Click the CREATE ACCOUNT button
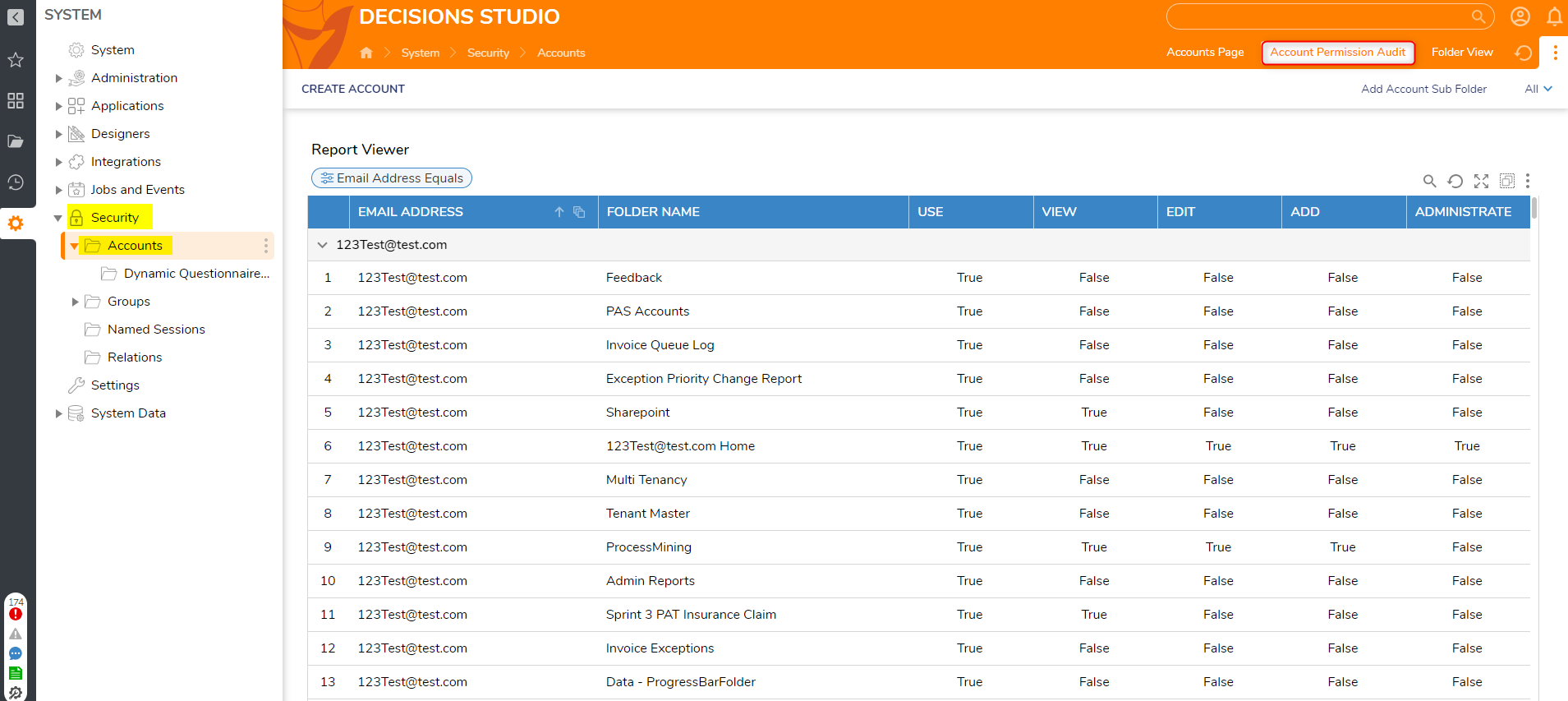The height and width of the screenshot is (701, 1568). [353, 89]
